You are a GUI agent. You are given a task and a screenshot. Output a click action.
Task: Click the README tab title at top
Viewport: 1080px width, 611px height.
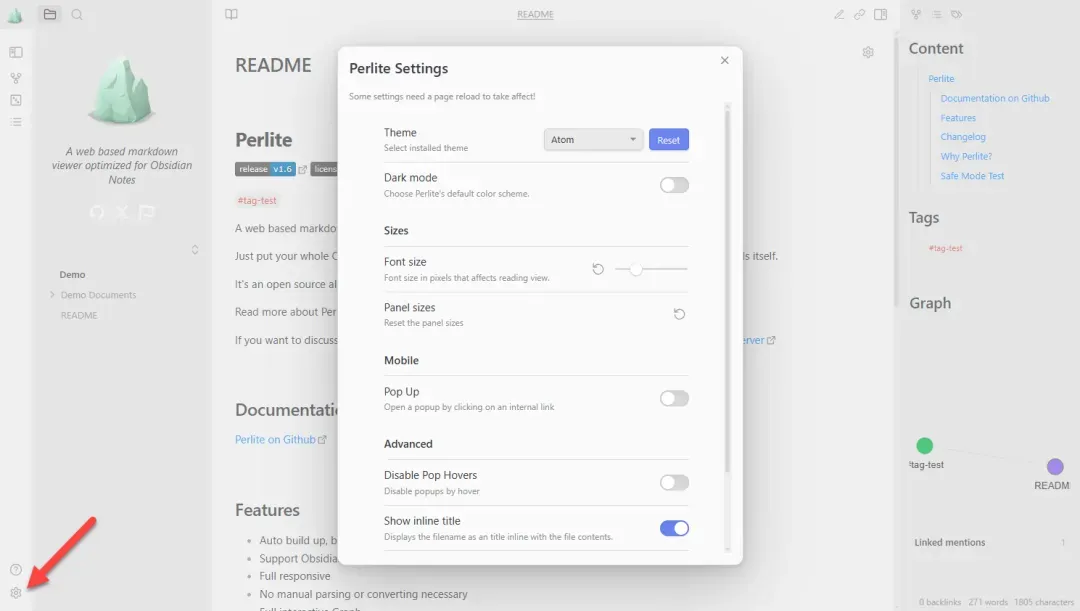point(535,14)
